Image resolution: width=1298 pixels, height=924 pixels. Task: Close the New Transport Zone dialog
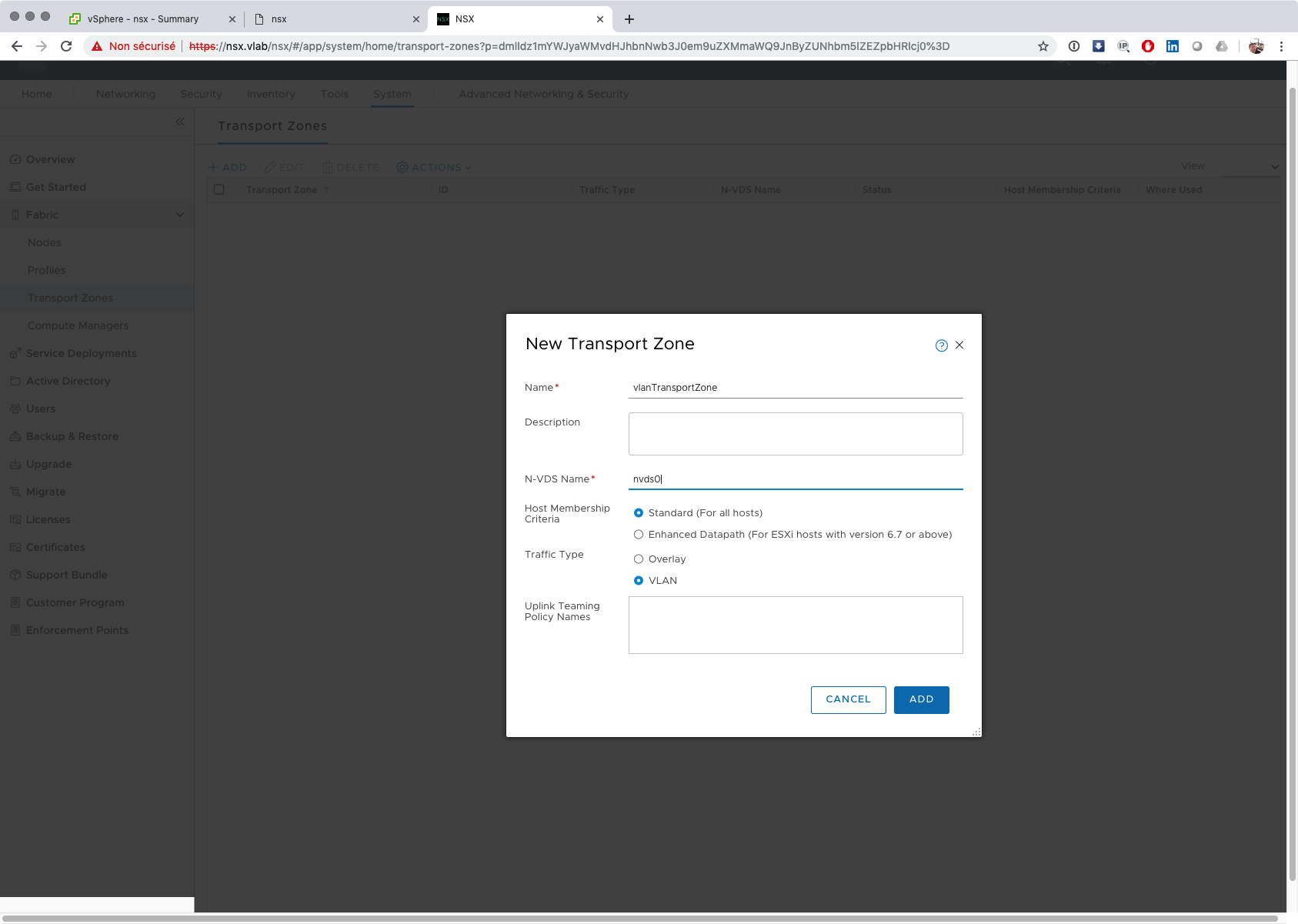tap(959, 345)
